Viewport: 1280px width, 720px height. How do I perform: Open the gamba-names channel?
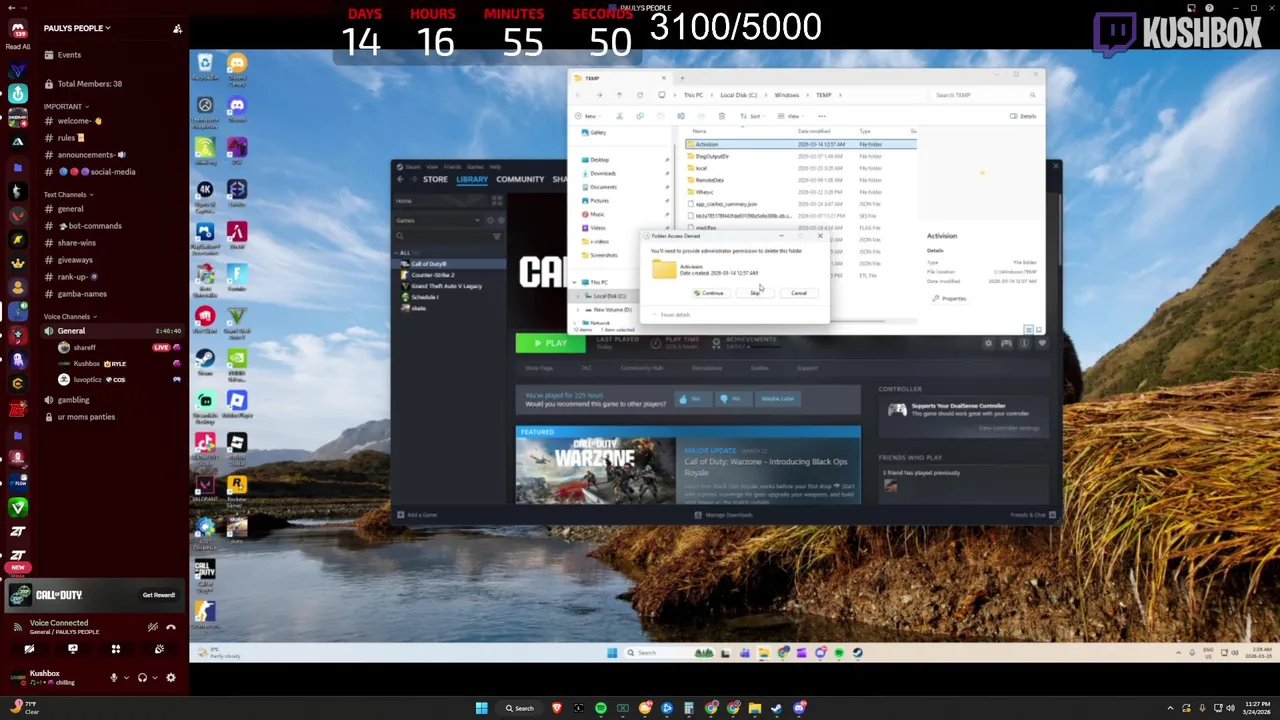point(82,294)
